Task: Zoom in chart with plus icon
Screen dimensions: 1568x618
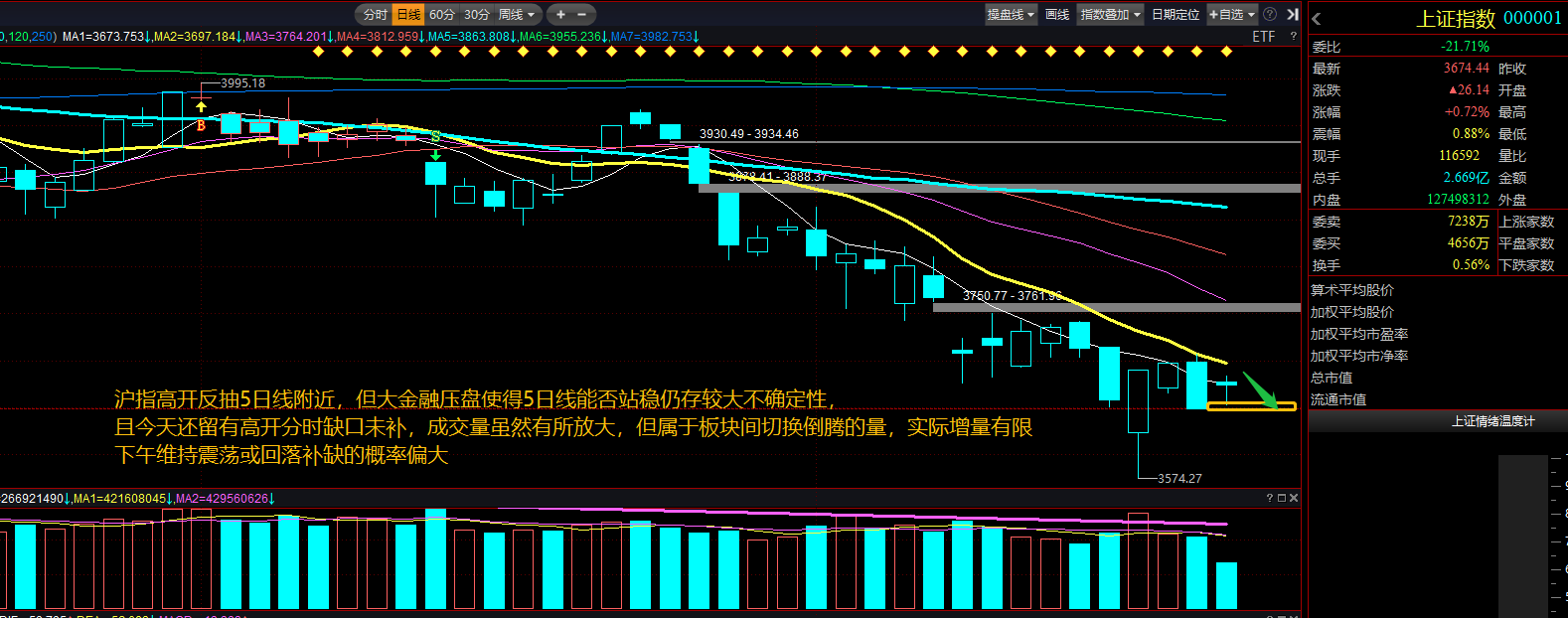Action: (560, 15)
